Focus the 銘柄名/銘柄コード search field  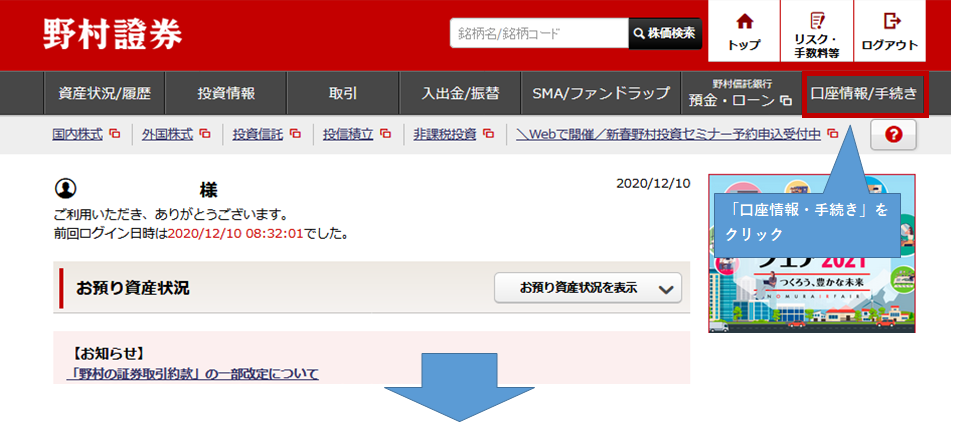539,33
